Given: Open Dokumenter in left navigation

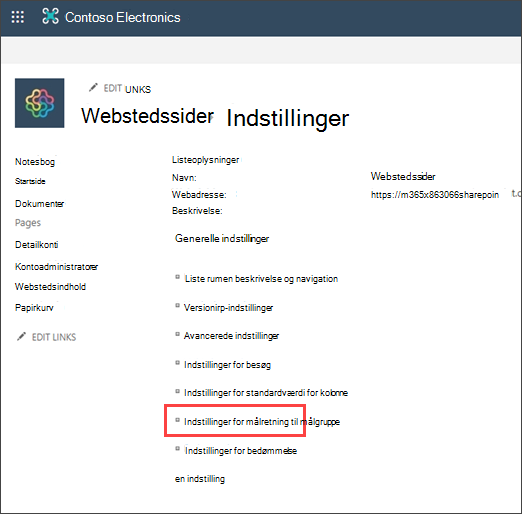Looking at the screenshot, I should point(40,204).
